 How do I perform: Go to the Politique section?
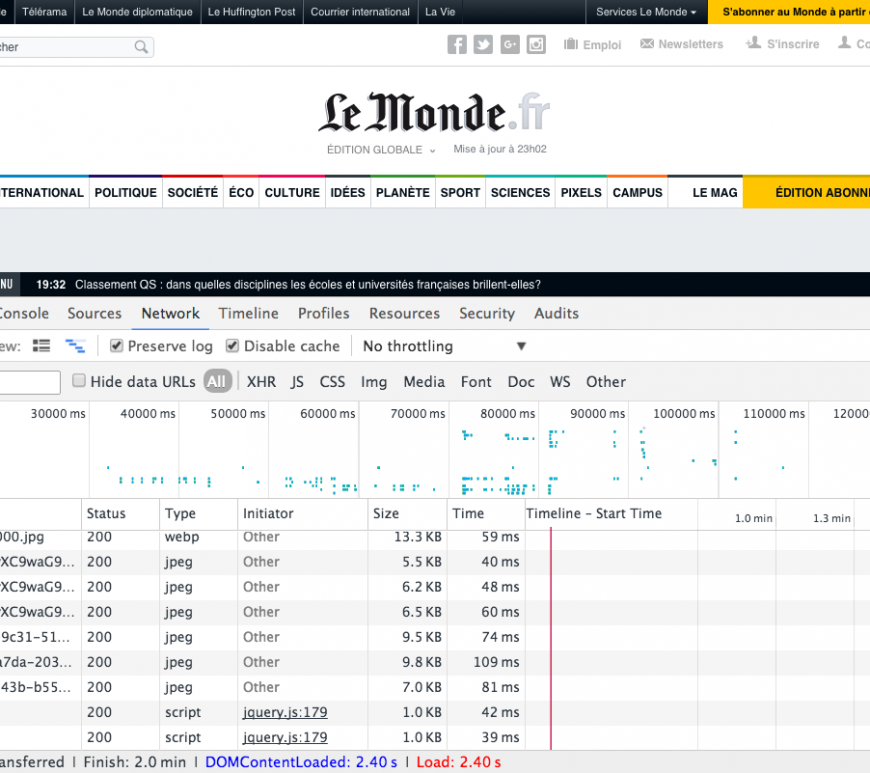pyautogui.click(x=125, y=193)
